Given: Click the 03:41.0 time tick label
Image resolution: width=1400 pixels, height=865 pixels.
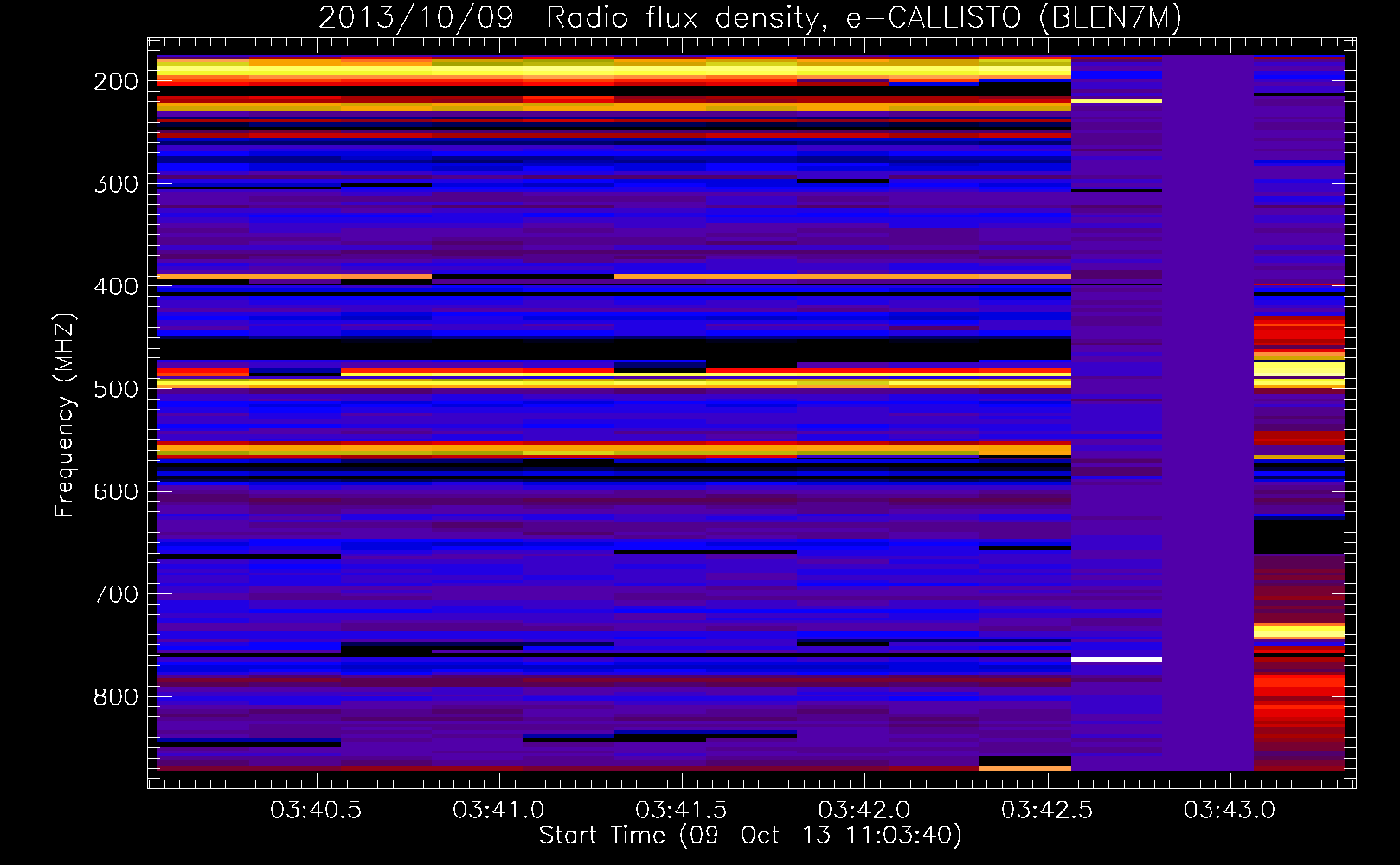Looking at the screenshot, I should click(498, 811).
